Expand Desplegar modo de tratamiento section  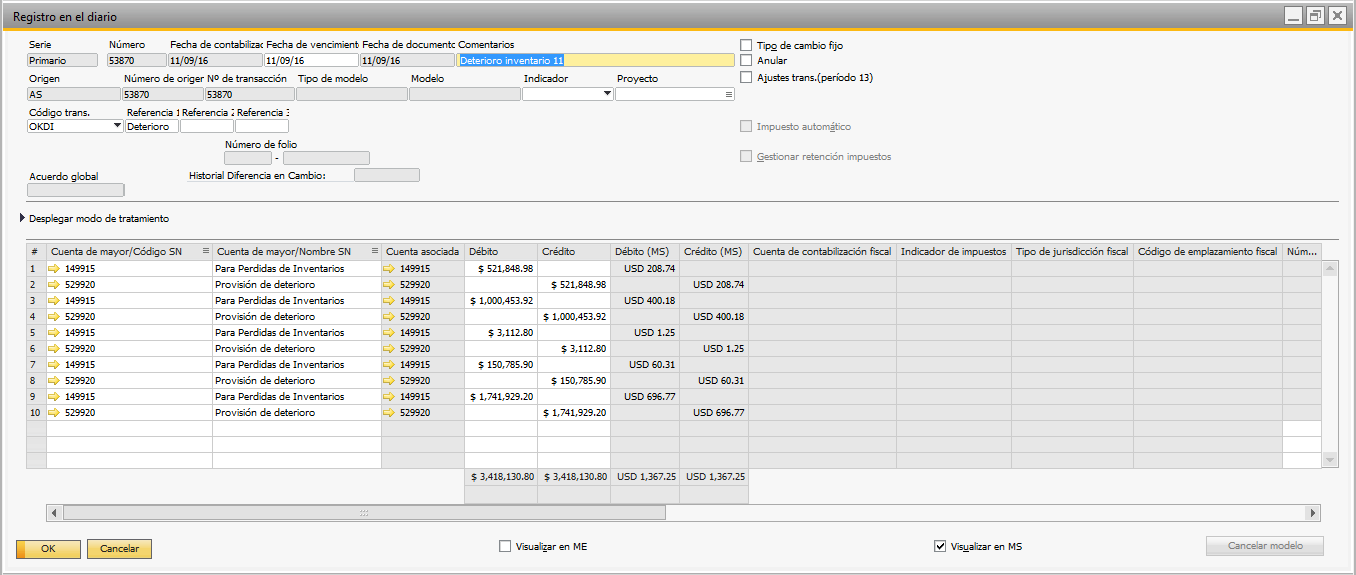24,218
